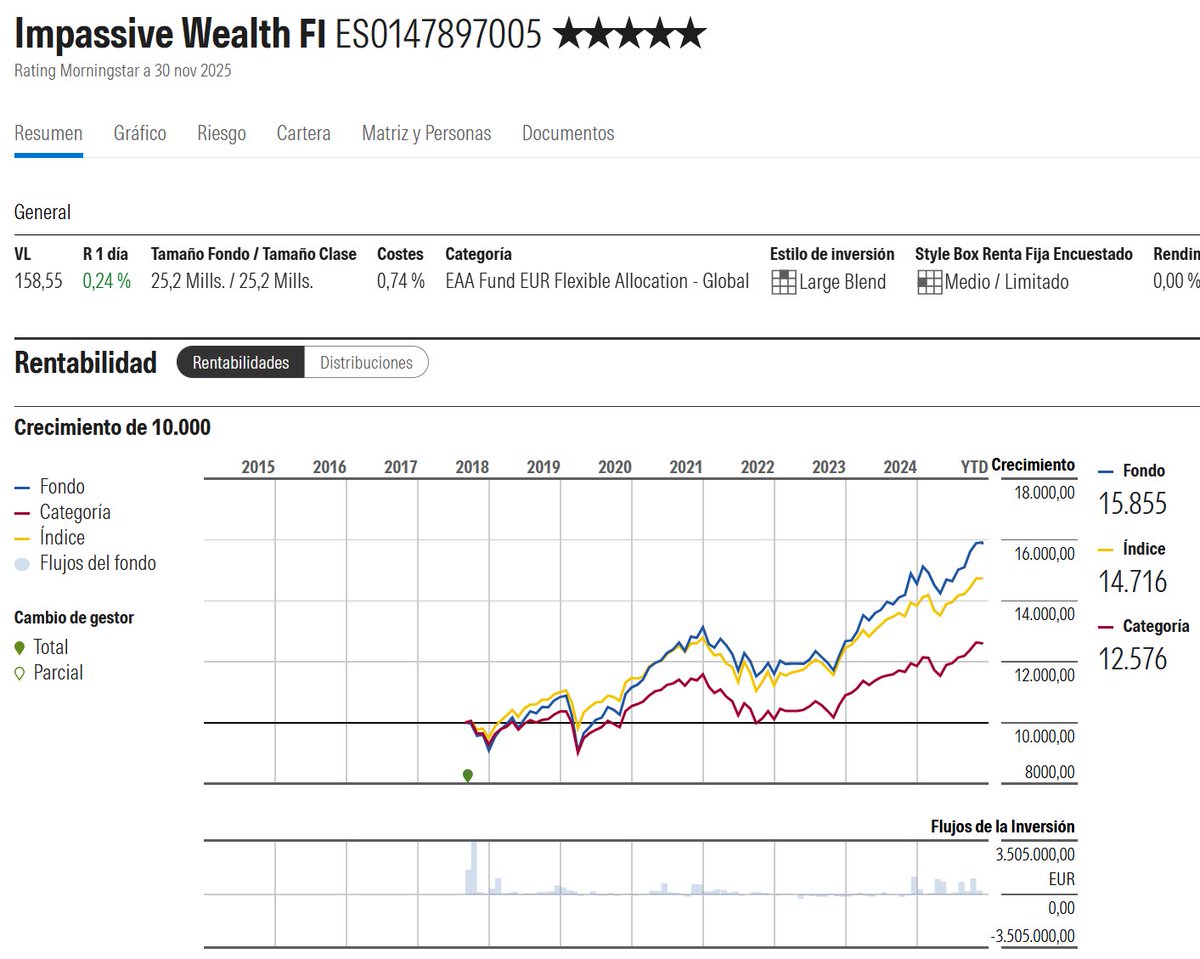
Task: Open the Riesgo tab
Action: click(221, 133)
